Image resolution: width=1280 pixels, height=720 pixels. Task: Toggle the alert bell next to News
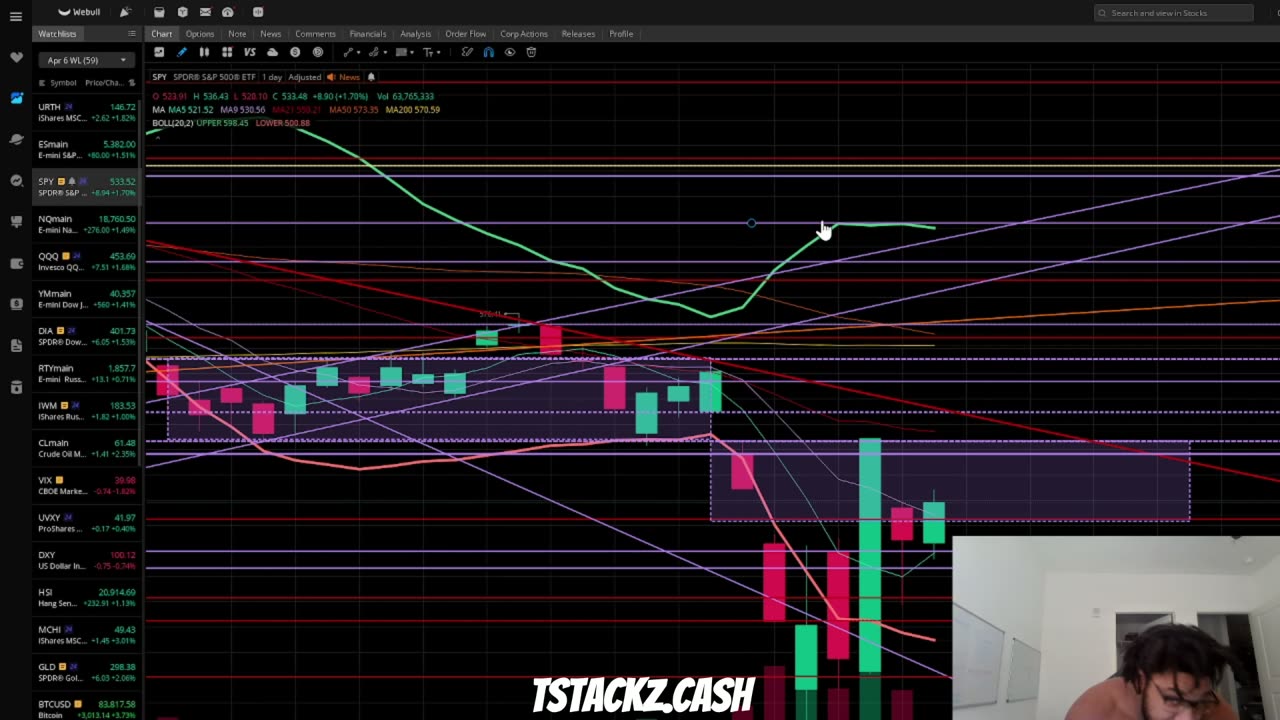(x=371, y=77)
